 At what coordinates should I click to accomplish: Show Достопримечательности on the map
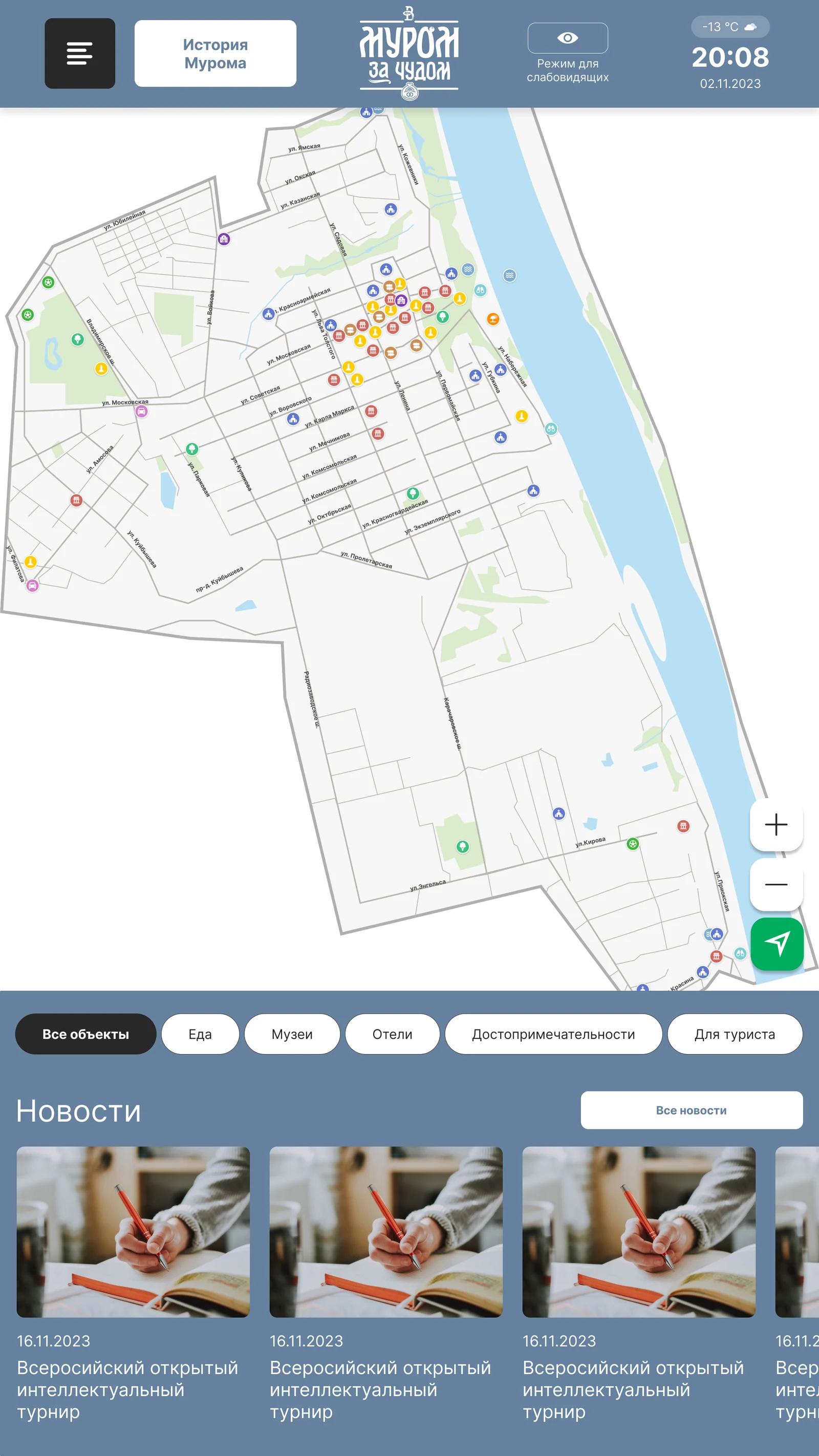(553, 1034)
